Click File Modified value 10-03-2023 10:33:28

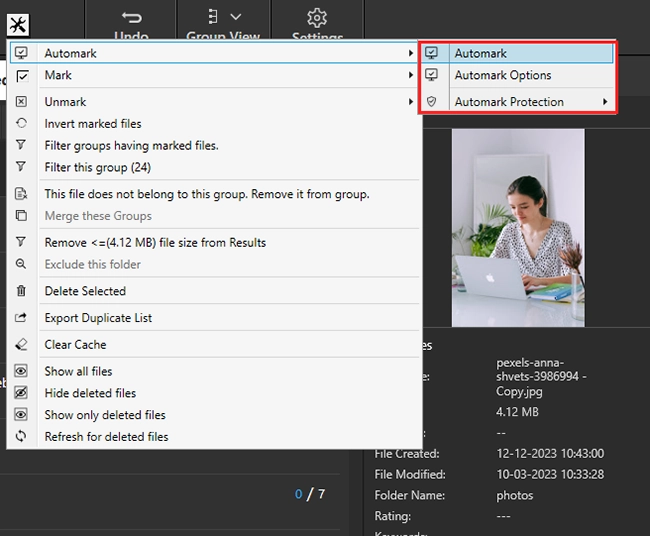tap(550, 474)
